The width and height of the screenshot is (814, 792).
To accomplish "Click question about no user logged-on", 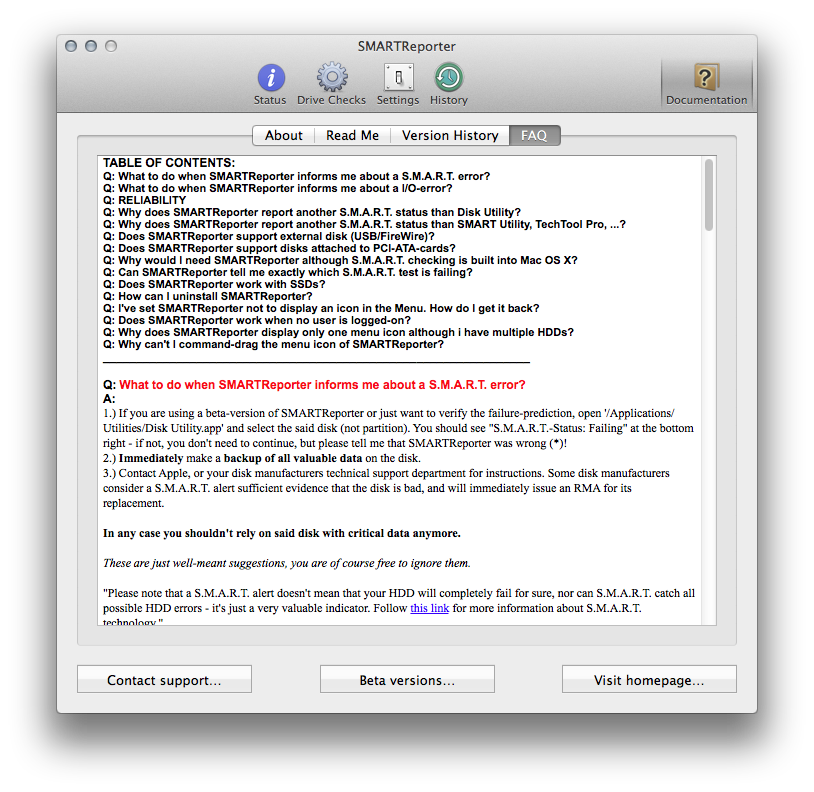I will [256, 320].
